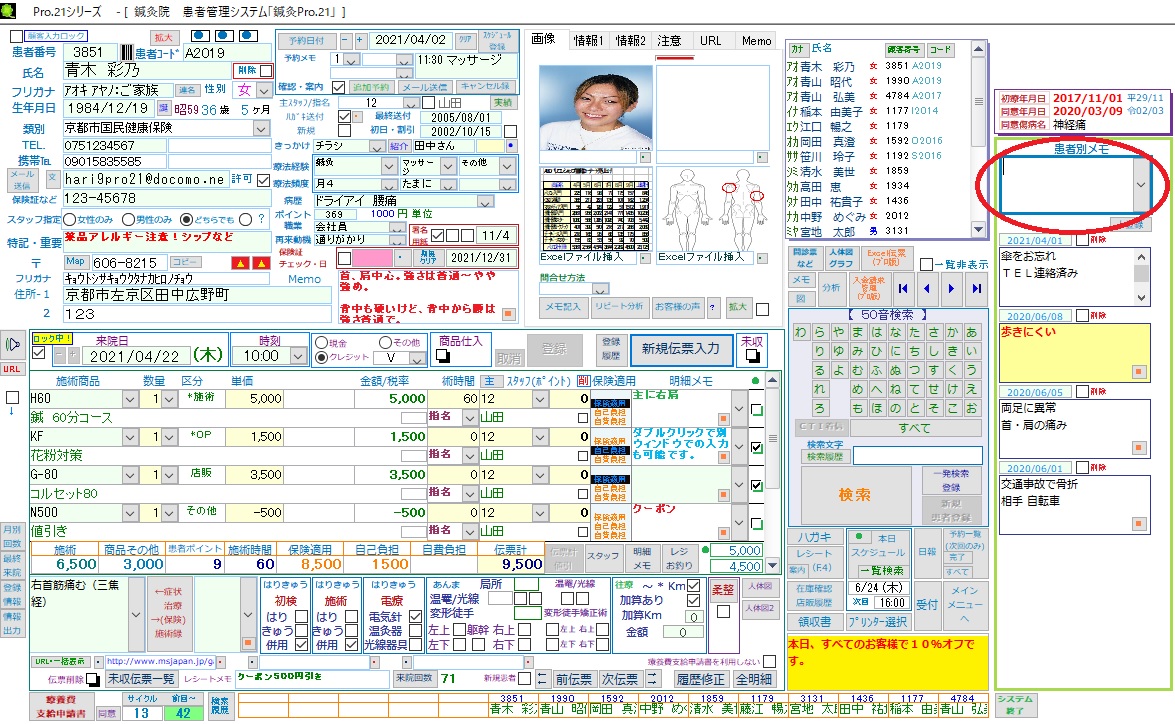Viewport: 1175px width, 724px height.
Task: Select the 現金 payment radio button
Action: 321,343
